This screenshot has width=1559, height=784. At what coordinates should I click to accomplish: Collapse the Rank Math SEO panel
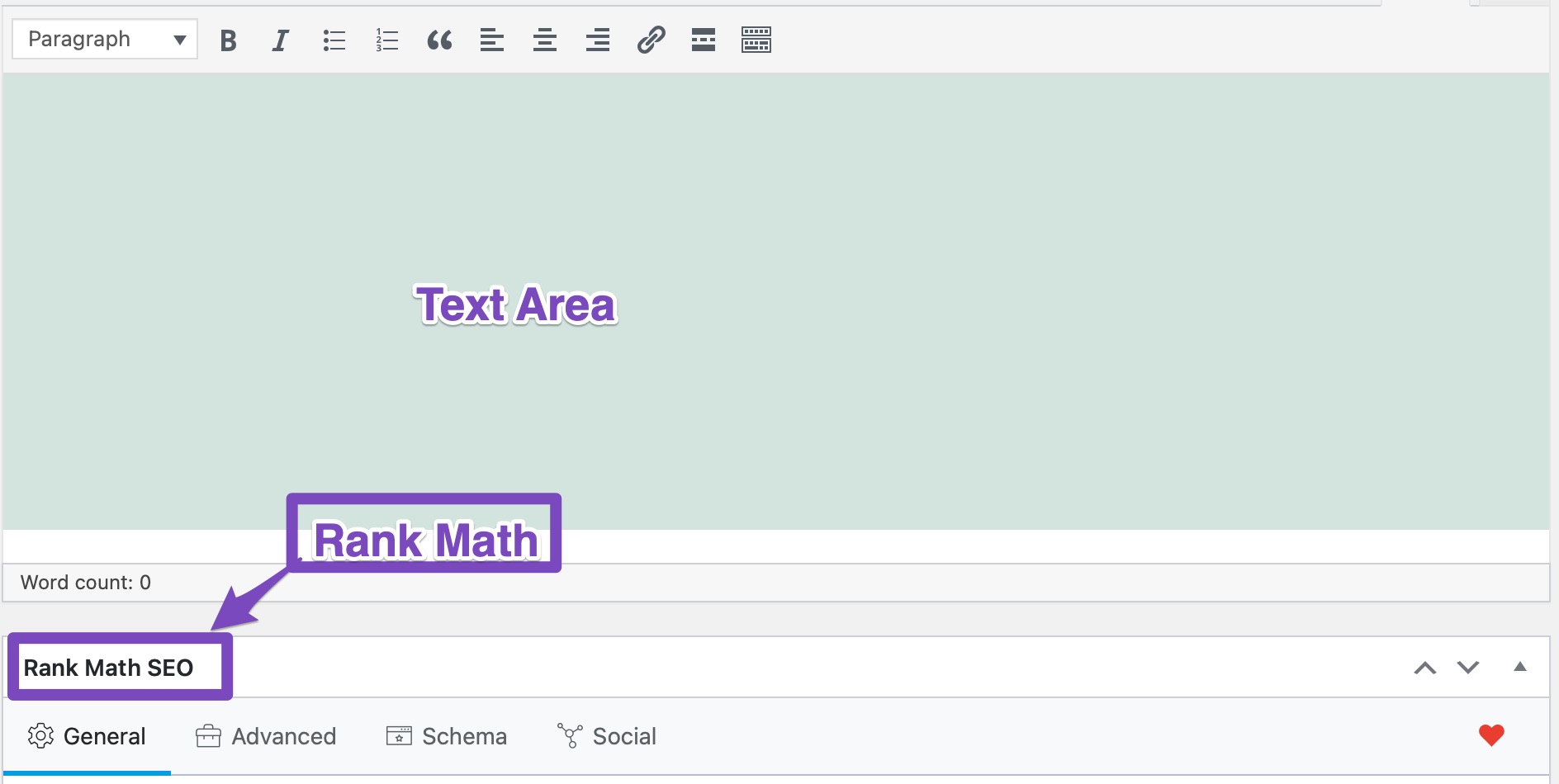coord(1520,667)
